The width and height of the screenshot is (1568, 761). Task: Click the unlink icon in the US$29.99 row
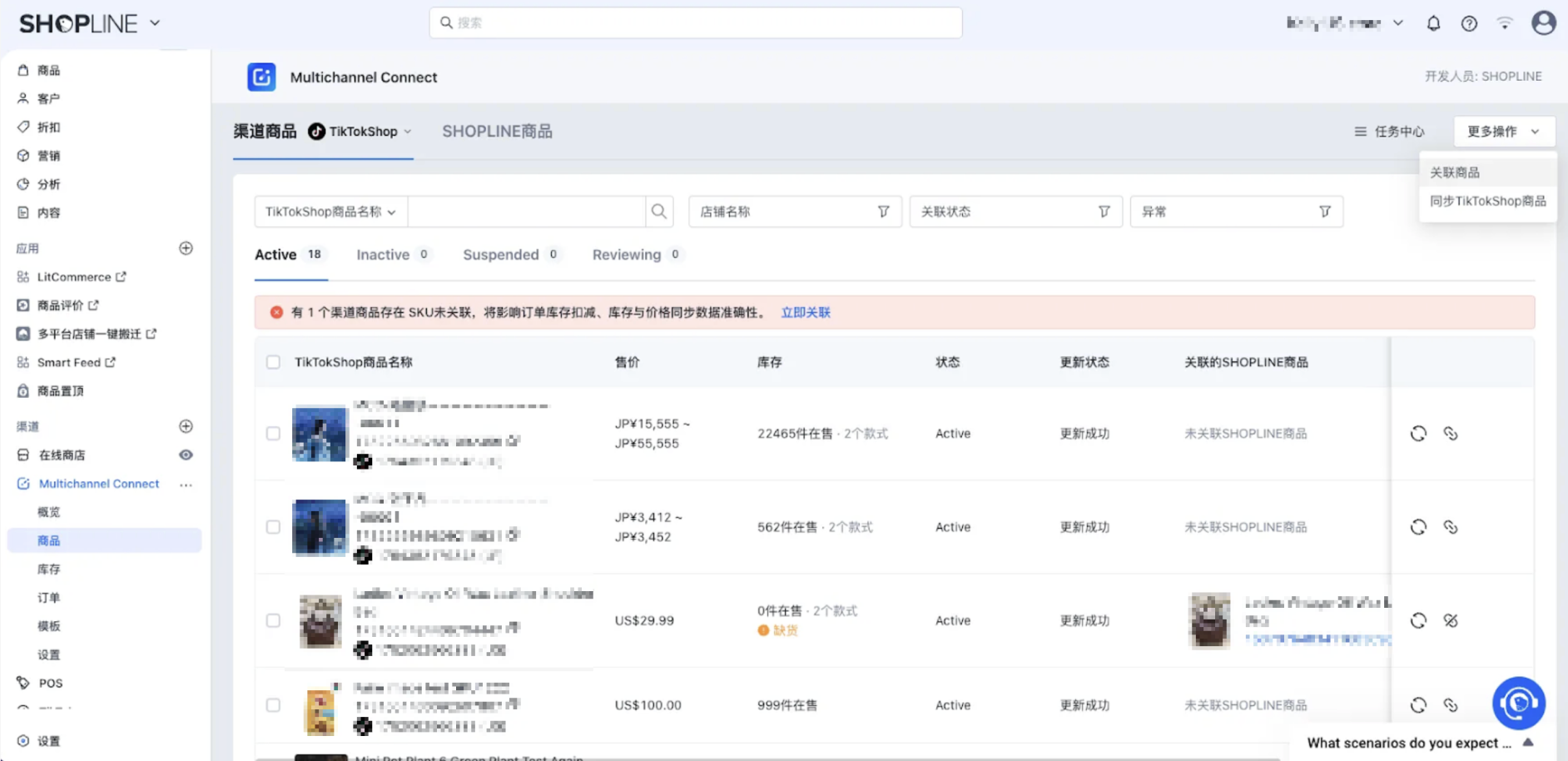pyautogui.click(x=1451, y=620)
